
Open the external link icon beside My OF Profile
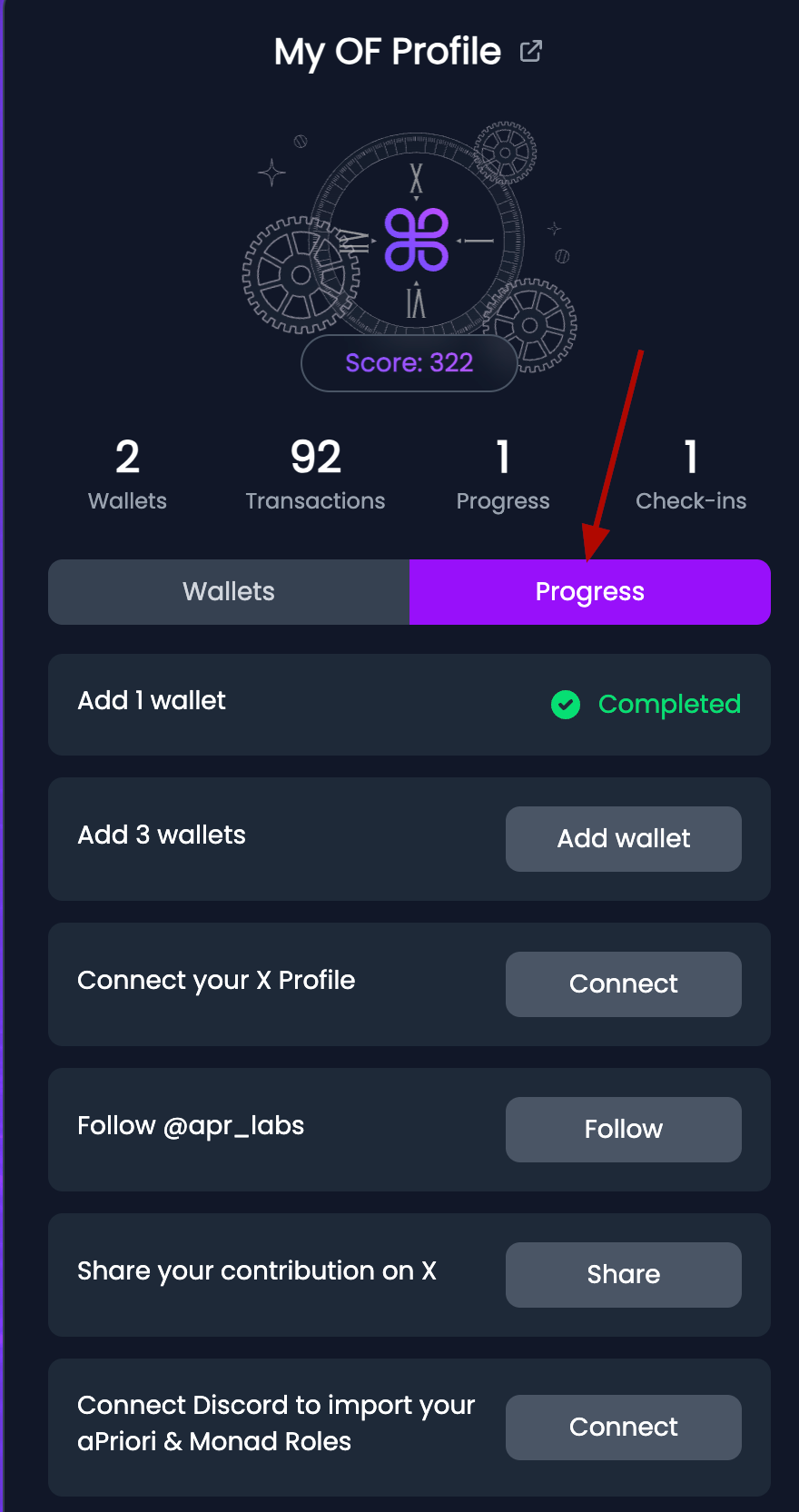531,51
